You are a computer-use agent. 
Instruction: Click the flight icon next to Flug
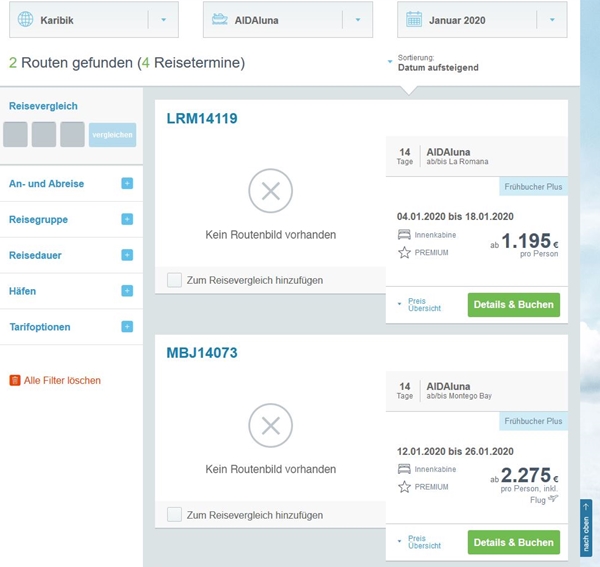tap(553, 499)
